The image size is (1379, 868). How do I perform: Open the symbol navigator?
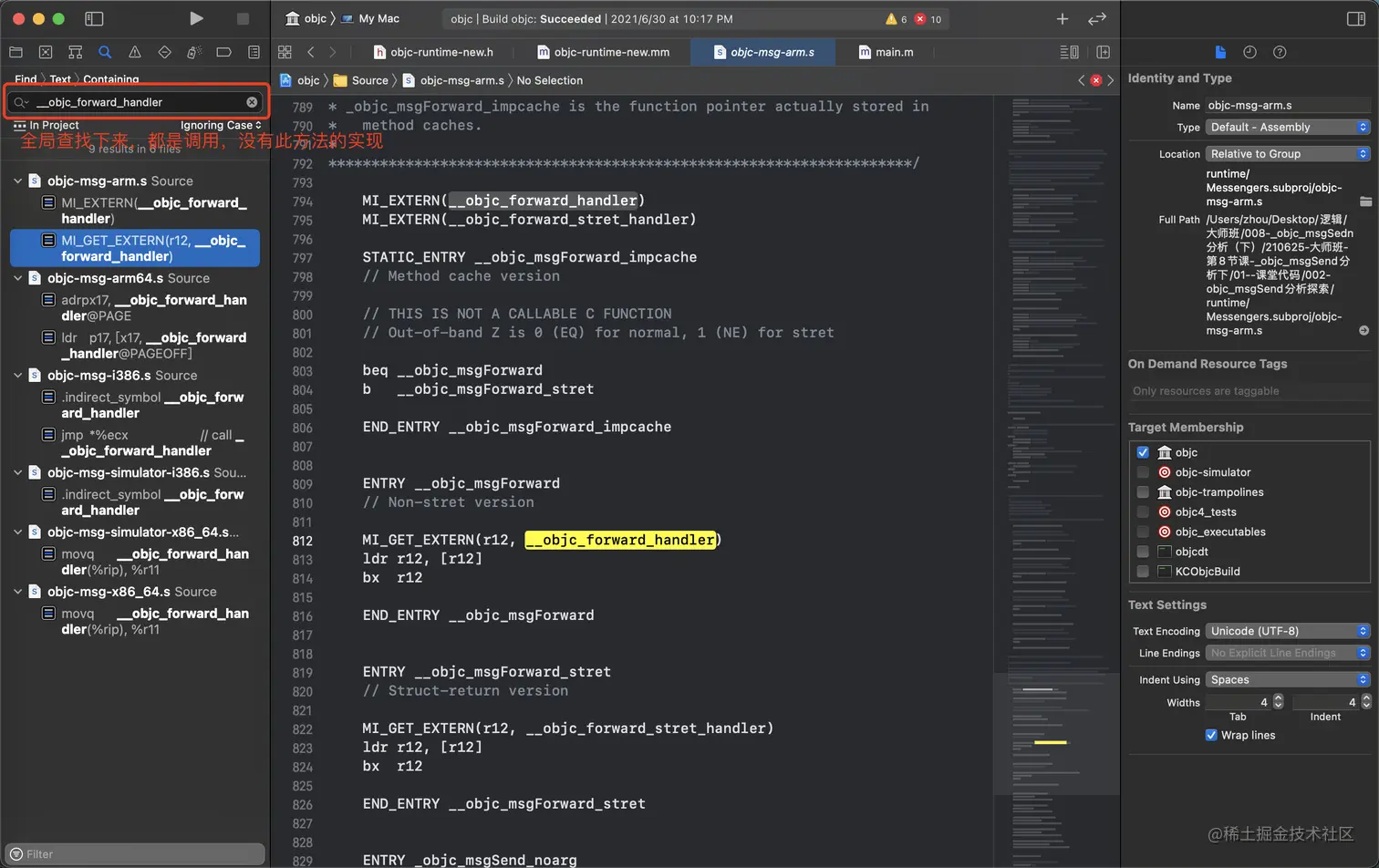[x=76, y=52]
